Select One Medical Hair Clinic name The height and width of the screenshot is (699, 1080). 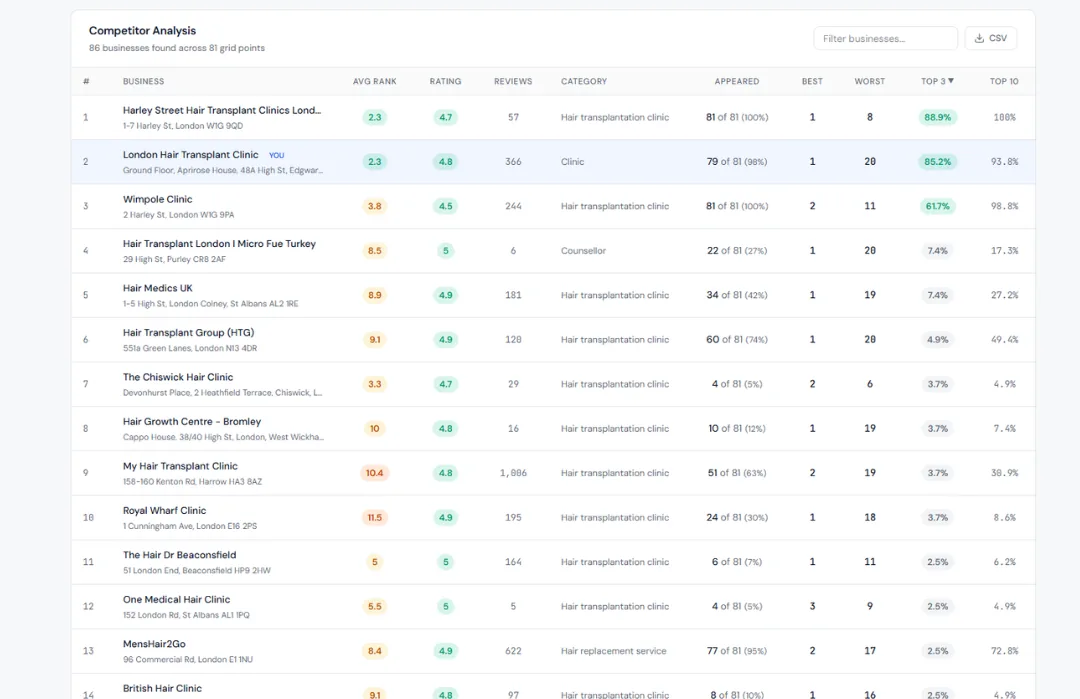(x=176, y=599)
